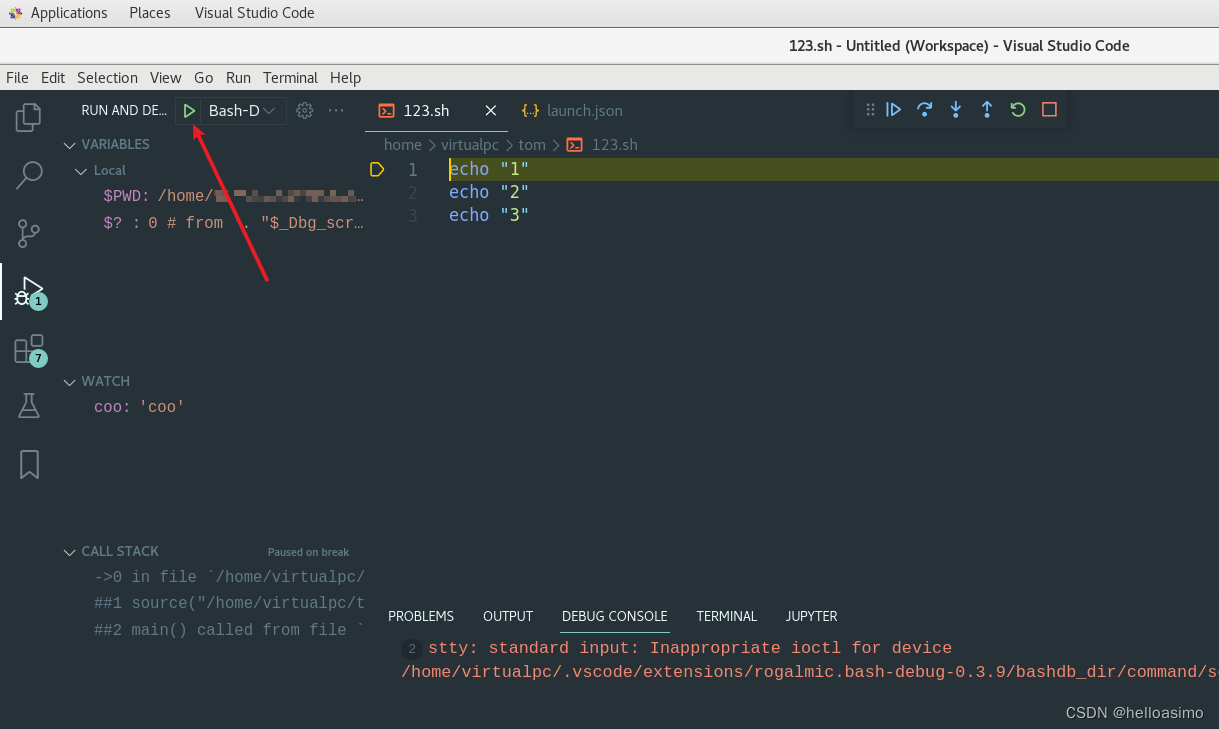This screenshot has width=1219, height=729.
Task: Open the Bookmarks view icon
Action: [29, 464]
